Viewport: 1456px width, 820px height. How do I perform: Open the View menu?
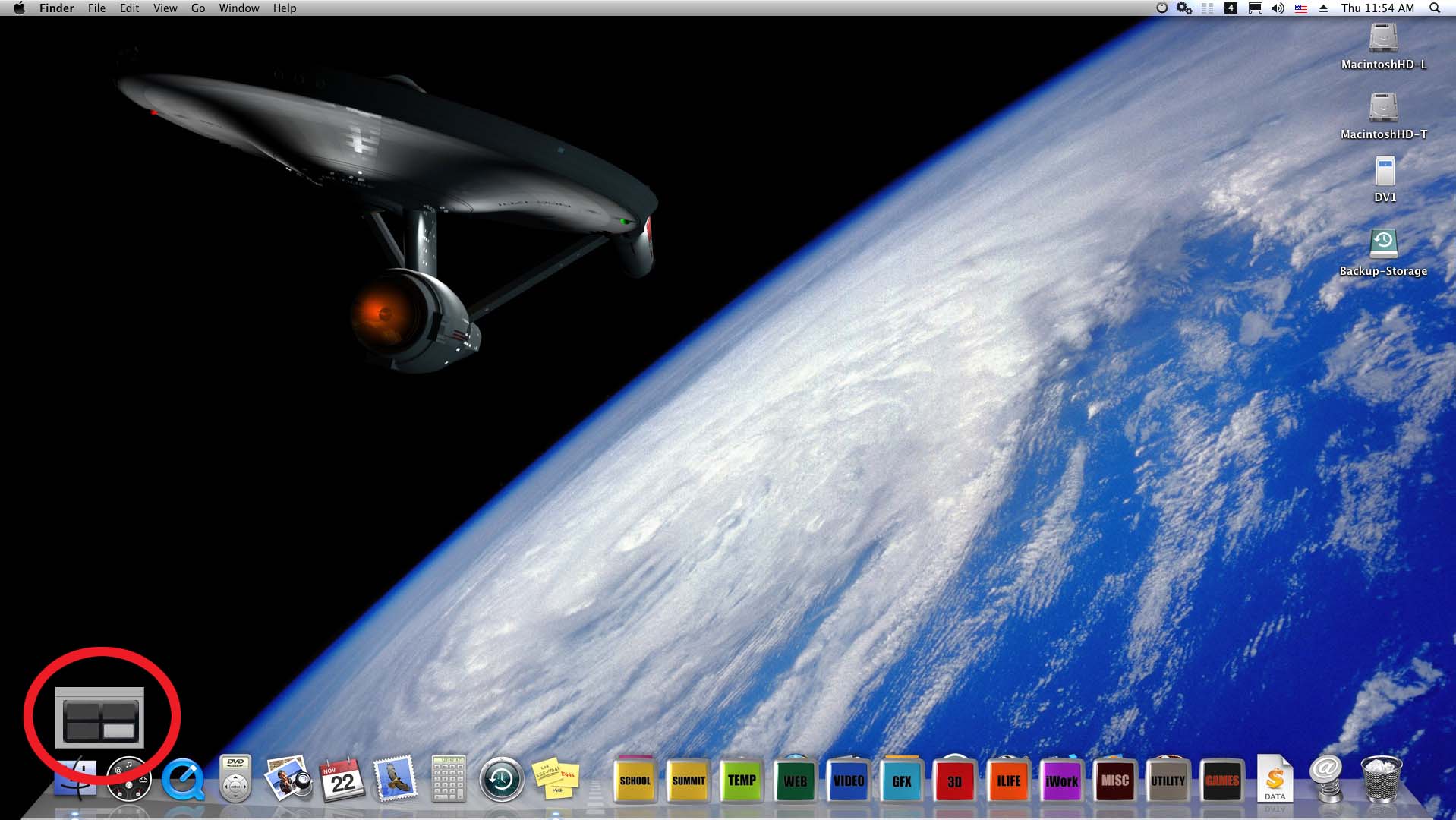click(x=165, y=8)
